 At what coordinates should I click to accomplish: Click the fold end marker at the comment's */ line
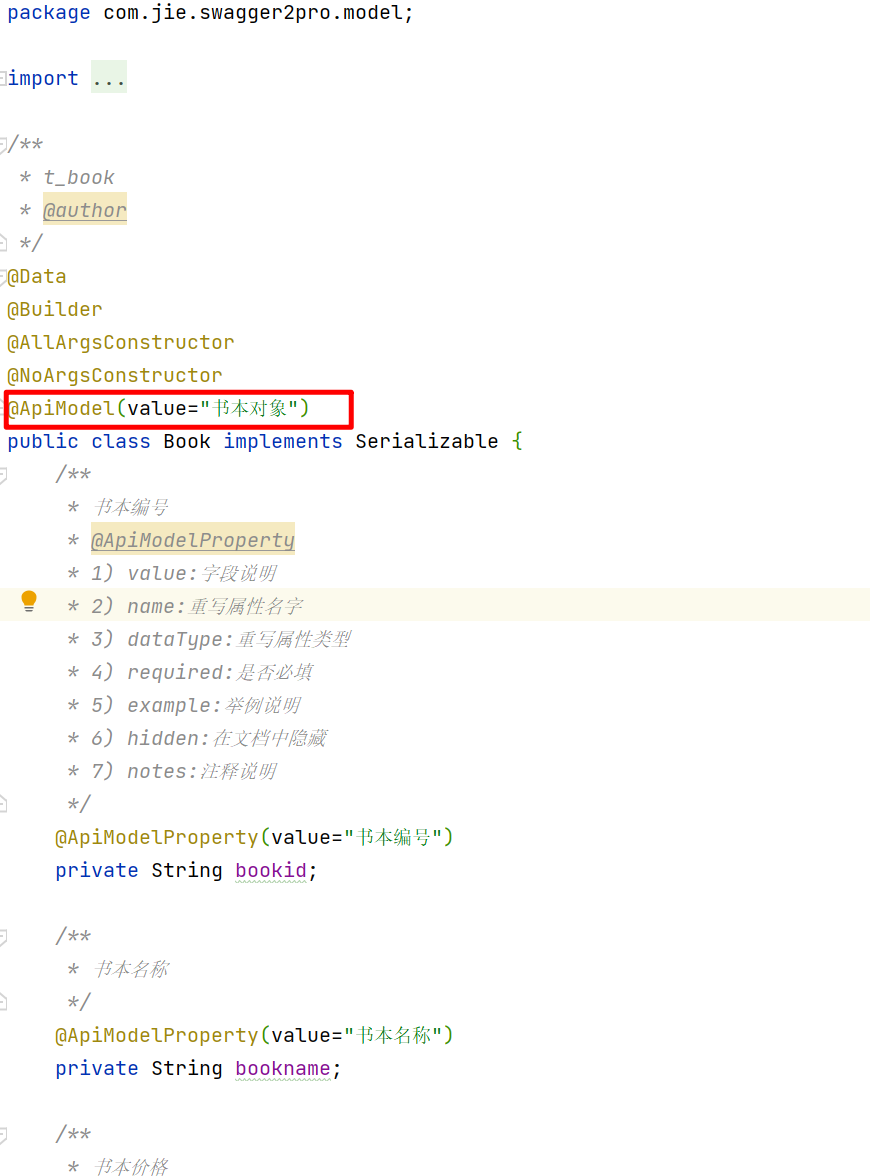point(6,803)
